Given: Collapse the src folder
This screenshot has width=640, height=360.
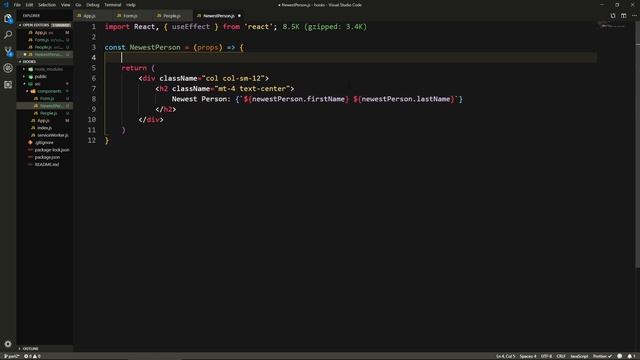Looking at the screenshot, I should tap(43, 84).
